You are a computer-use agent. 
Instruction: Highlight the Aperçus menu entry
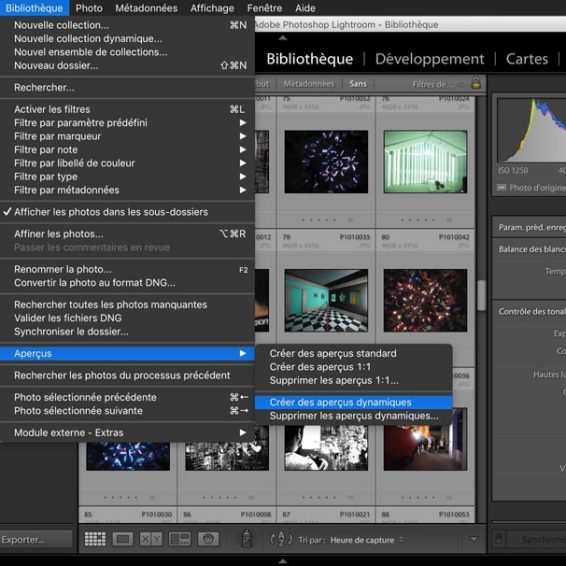127,353
